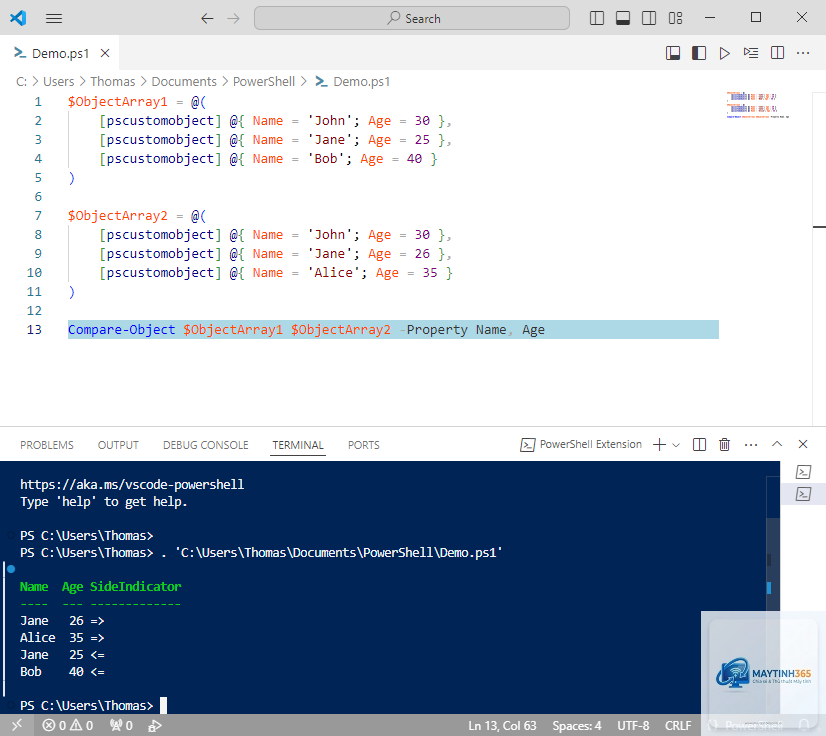Open remote window status bar icon

(x=17, y=725)
